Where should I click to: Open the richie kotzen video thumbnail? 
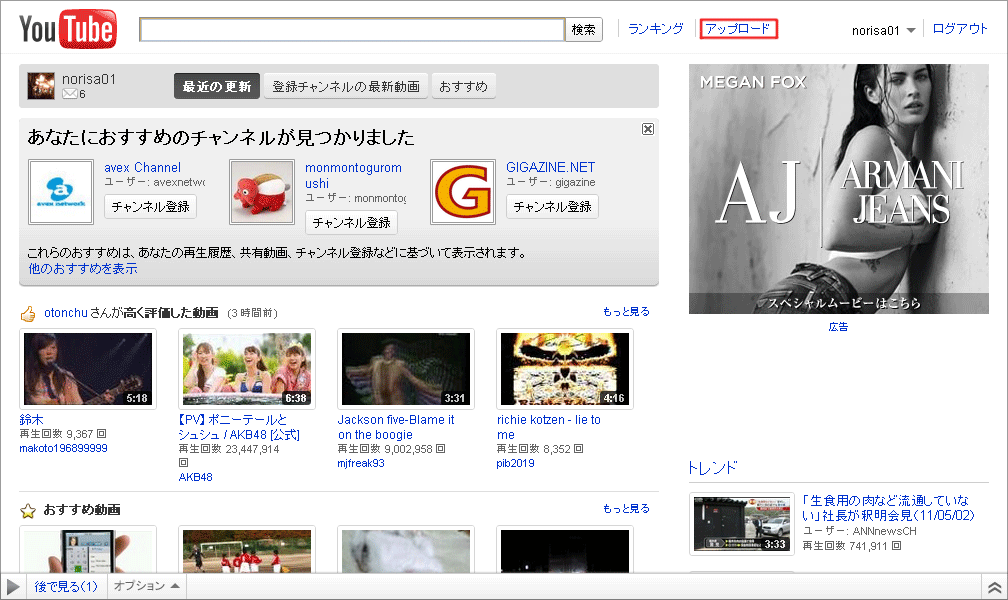565,368
